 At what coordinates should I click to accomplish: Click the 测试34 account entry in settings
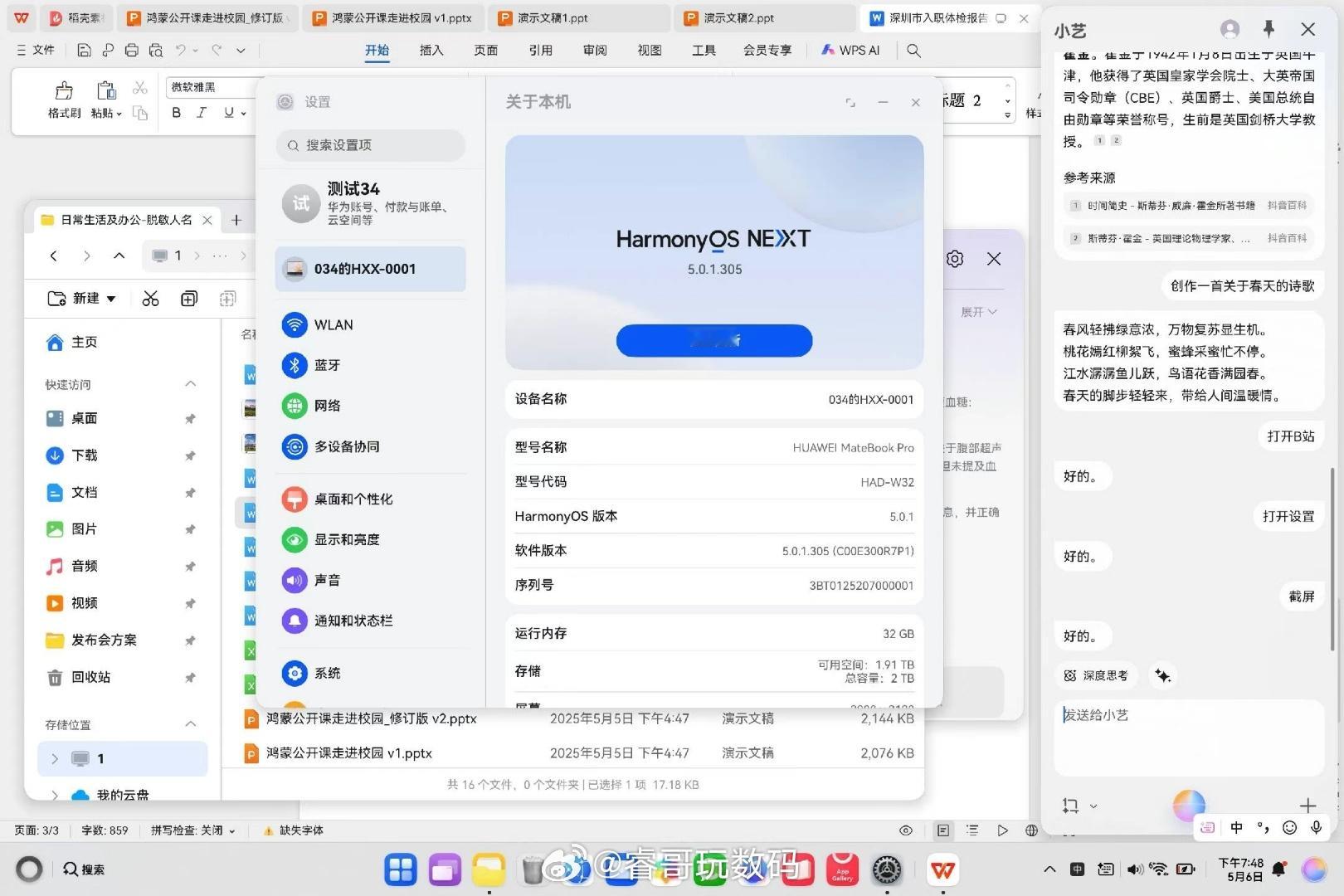[x=370, y=203]
